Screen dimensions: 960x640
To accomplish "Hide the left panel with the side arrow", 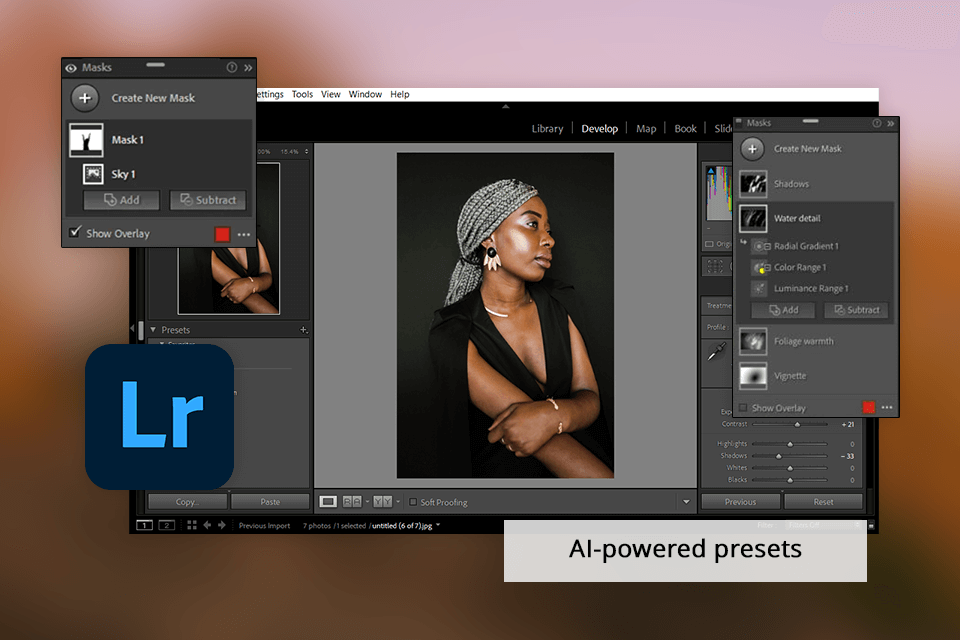I will [x=132, y=329].
